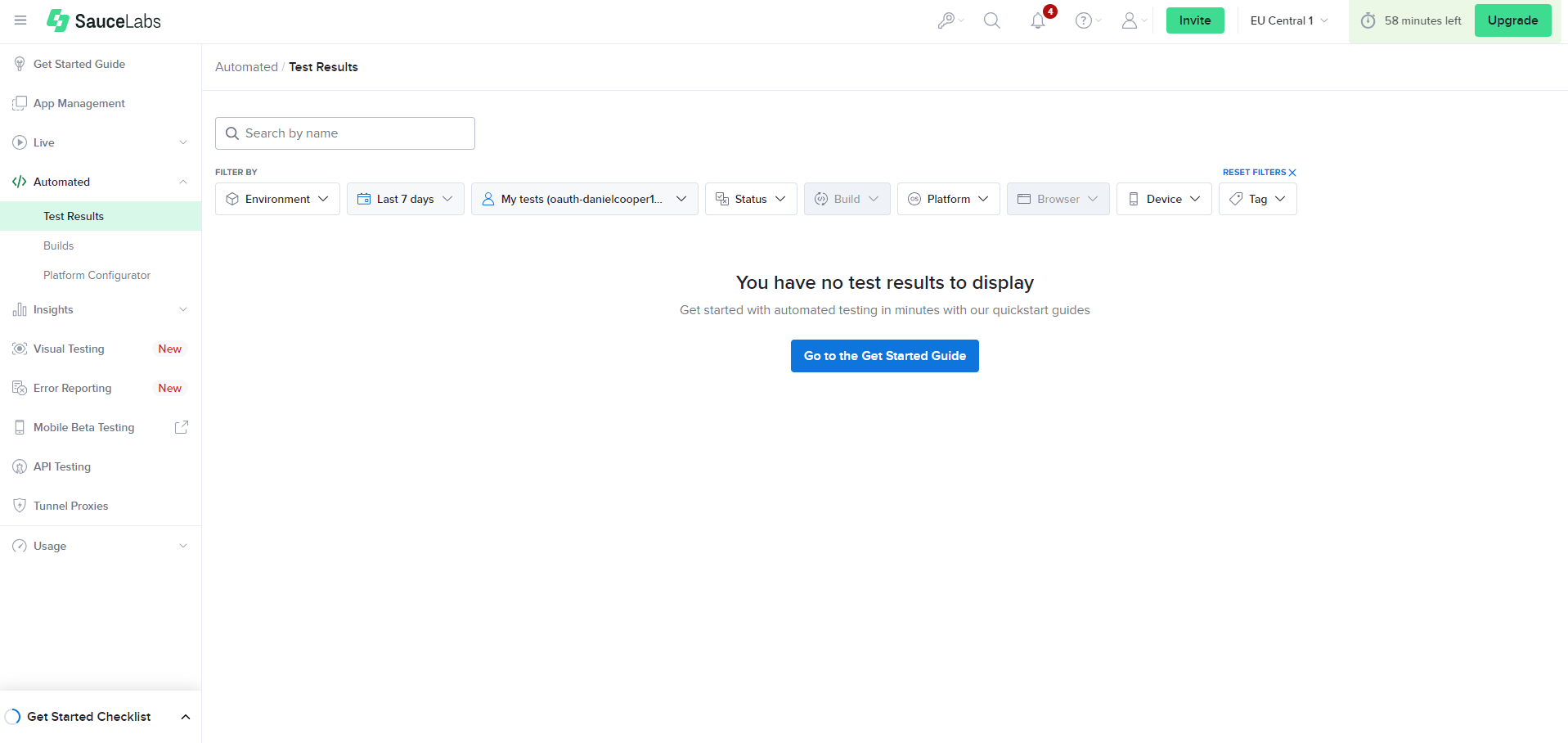Click the Mobile Beta Testing phone icon
The height and width of the screenshot is (743, 1568).
tap(20, 427)
